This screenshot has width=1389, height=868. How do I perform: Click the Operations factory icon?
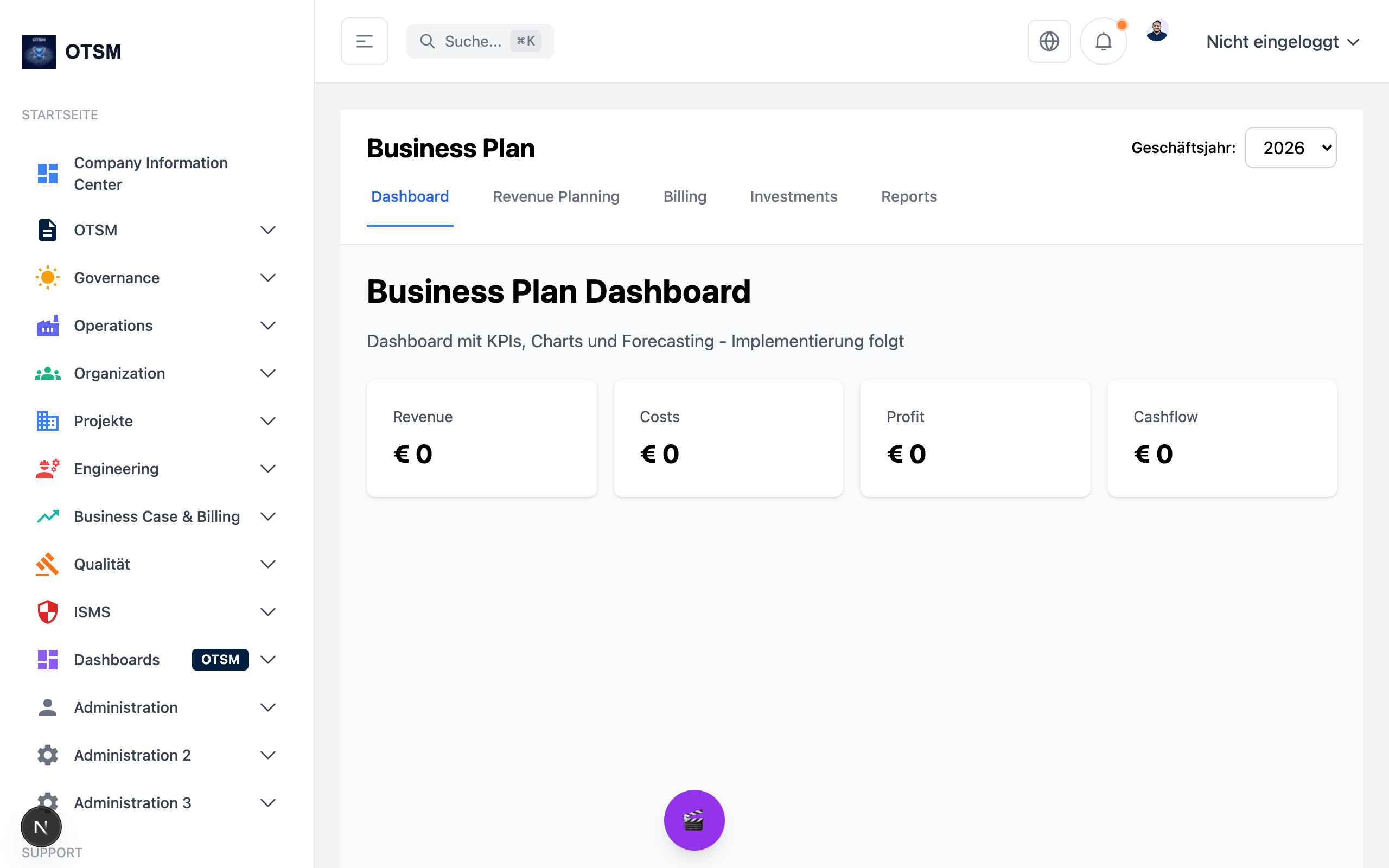(48, 325)
